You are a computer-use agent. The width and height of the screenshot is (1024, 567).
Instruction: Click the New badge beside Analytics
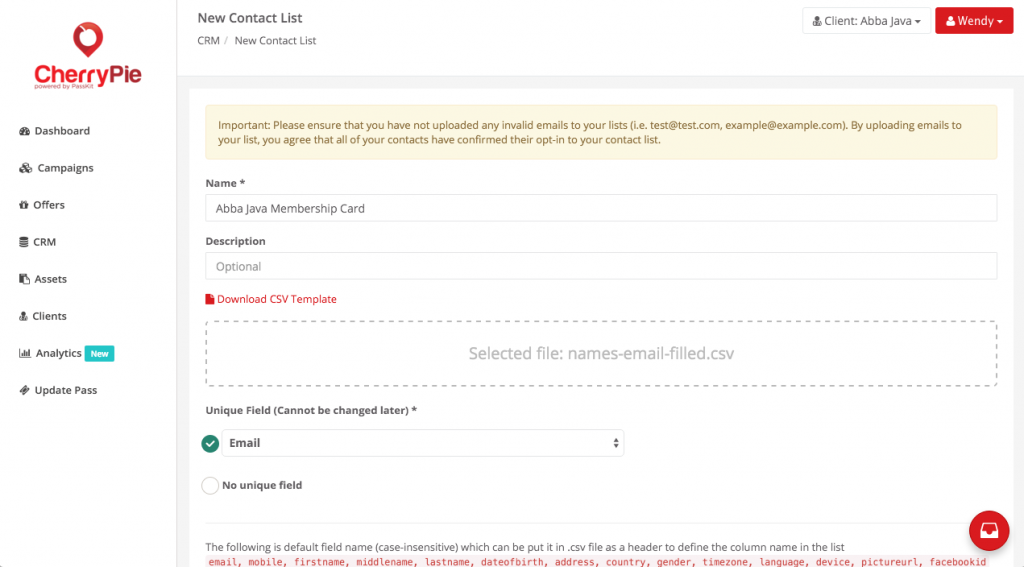99,353
